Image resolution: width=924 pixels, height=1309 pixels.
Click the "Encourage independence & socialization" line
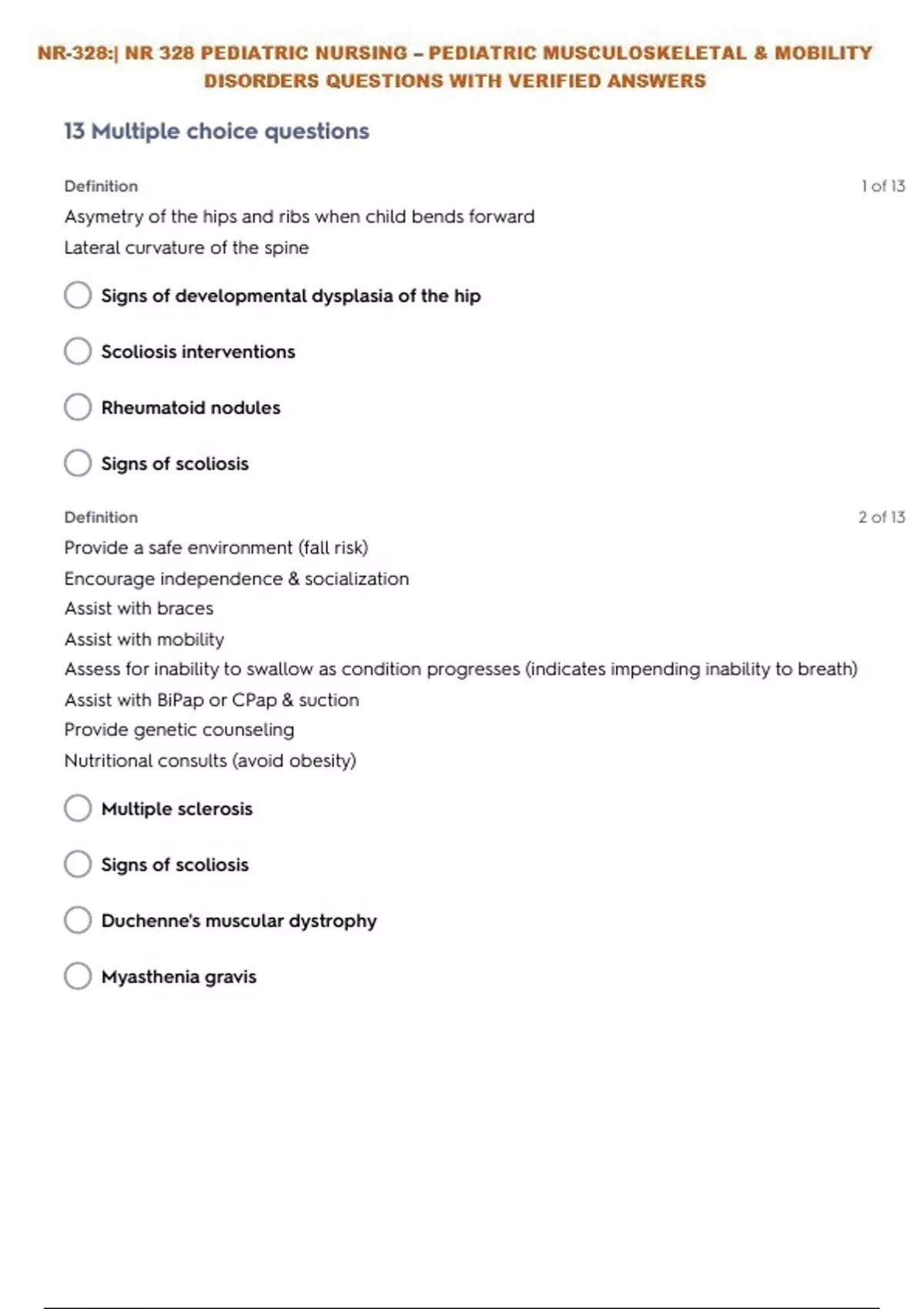236,579
